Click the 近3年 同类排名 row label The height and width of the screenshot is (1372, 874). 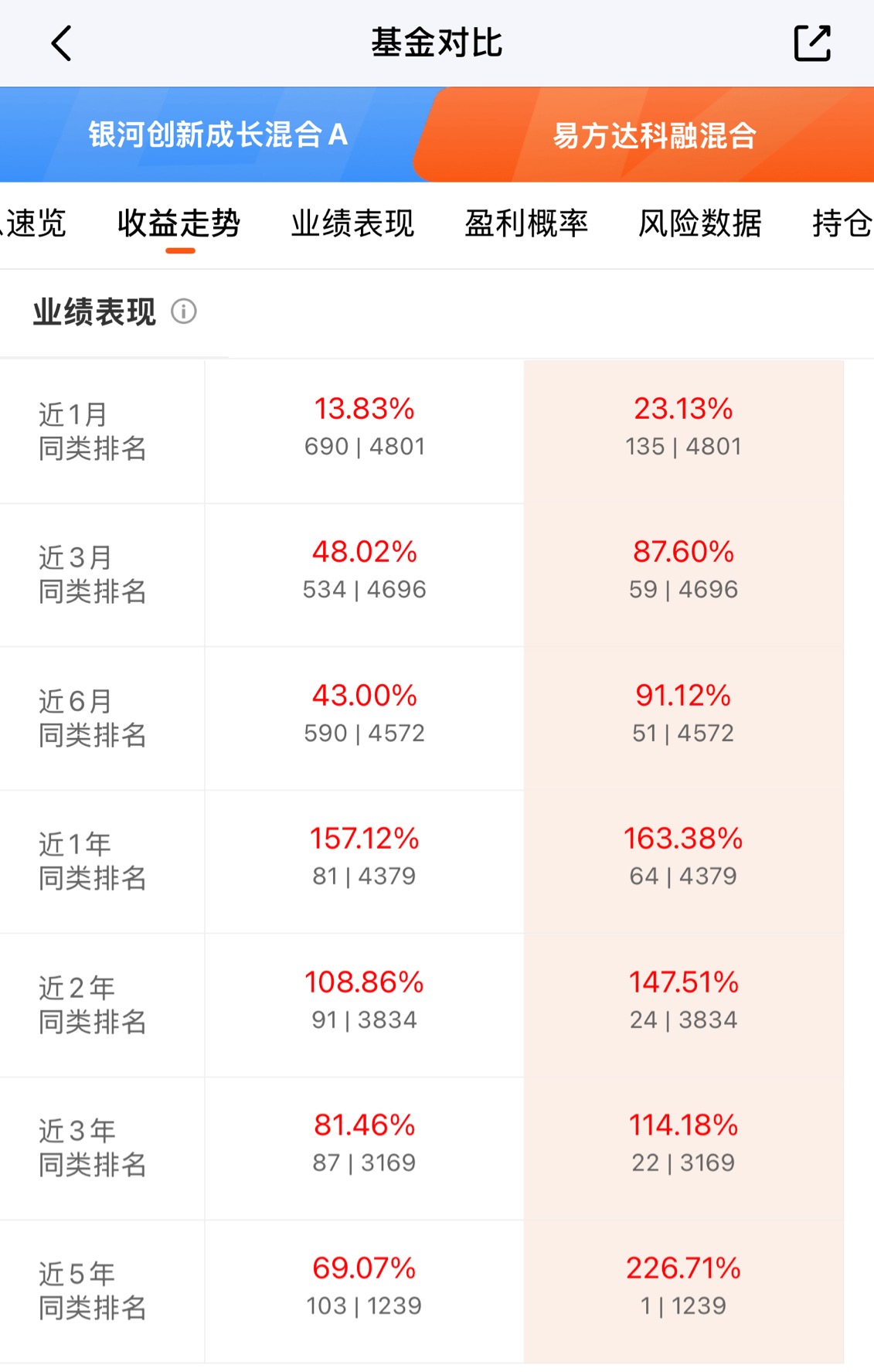click(93, 1148)
